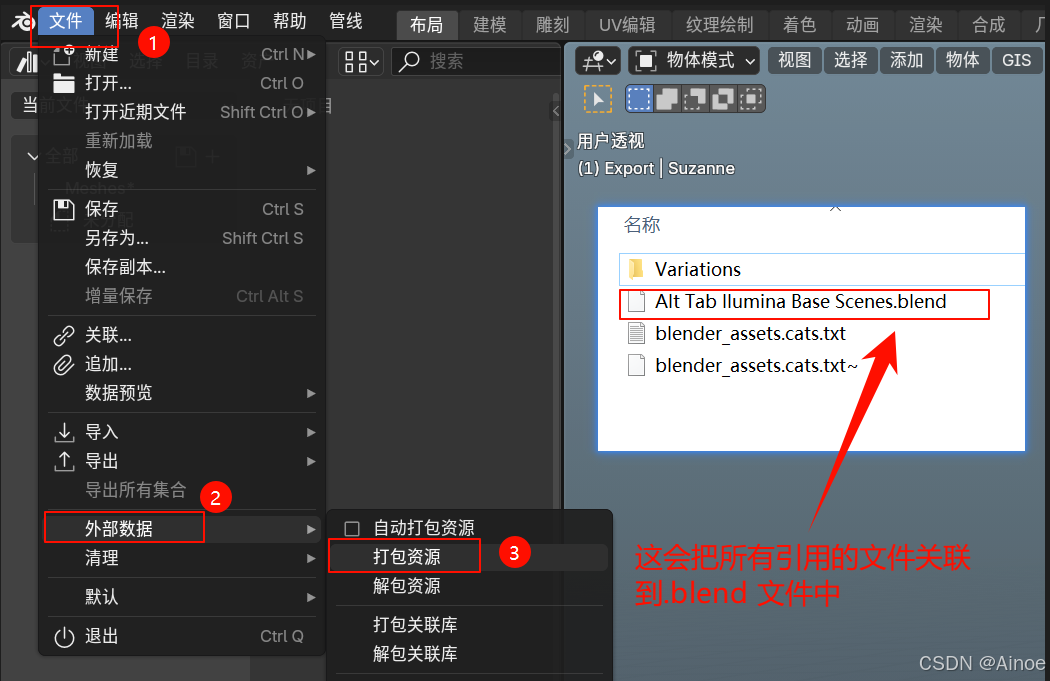
Task: Select the tweak select tool icon
Action: (x=598, y=100)
